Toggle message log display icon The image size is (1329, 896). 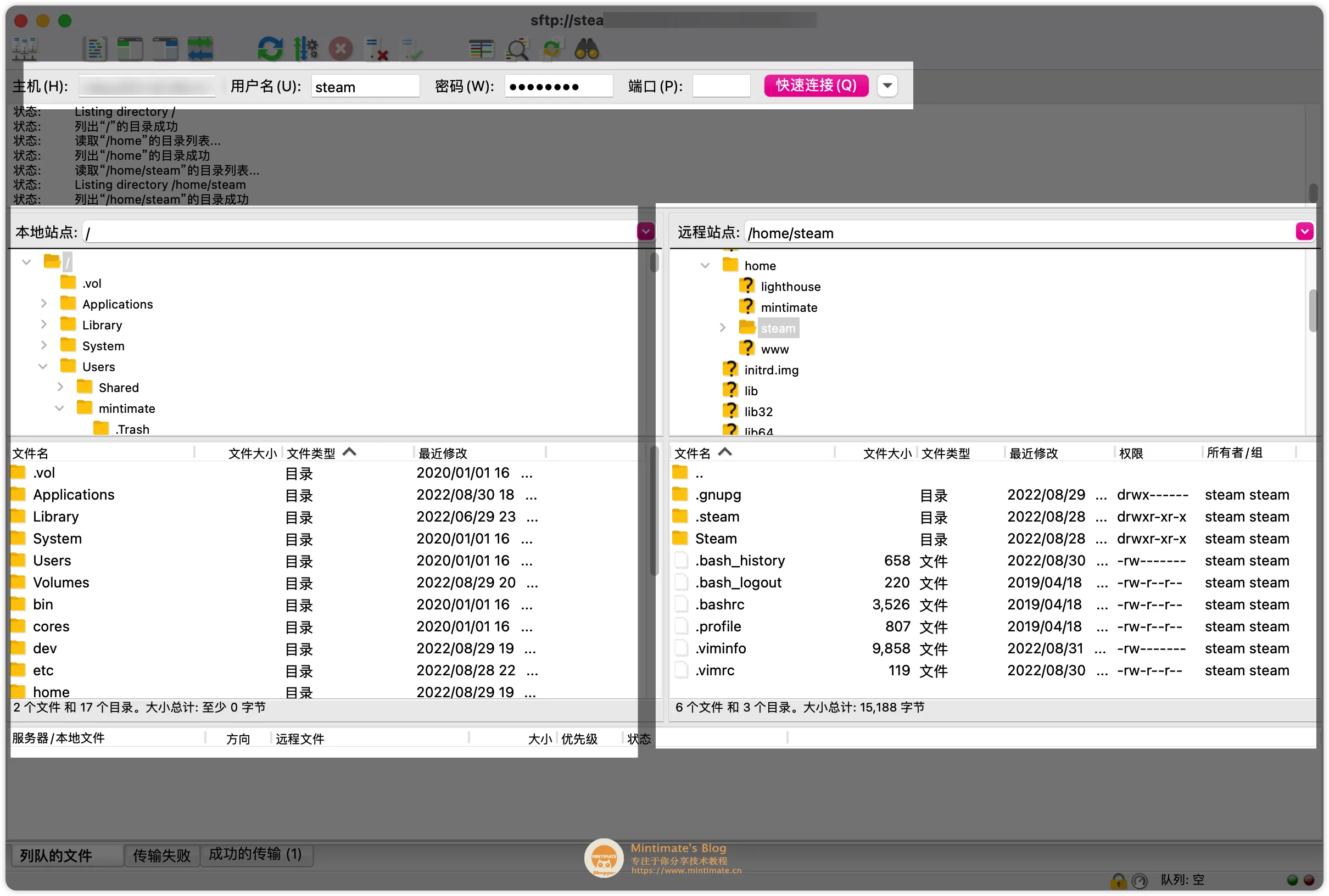pyautogui.click(x=95, y=49)
